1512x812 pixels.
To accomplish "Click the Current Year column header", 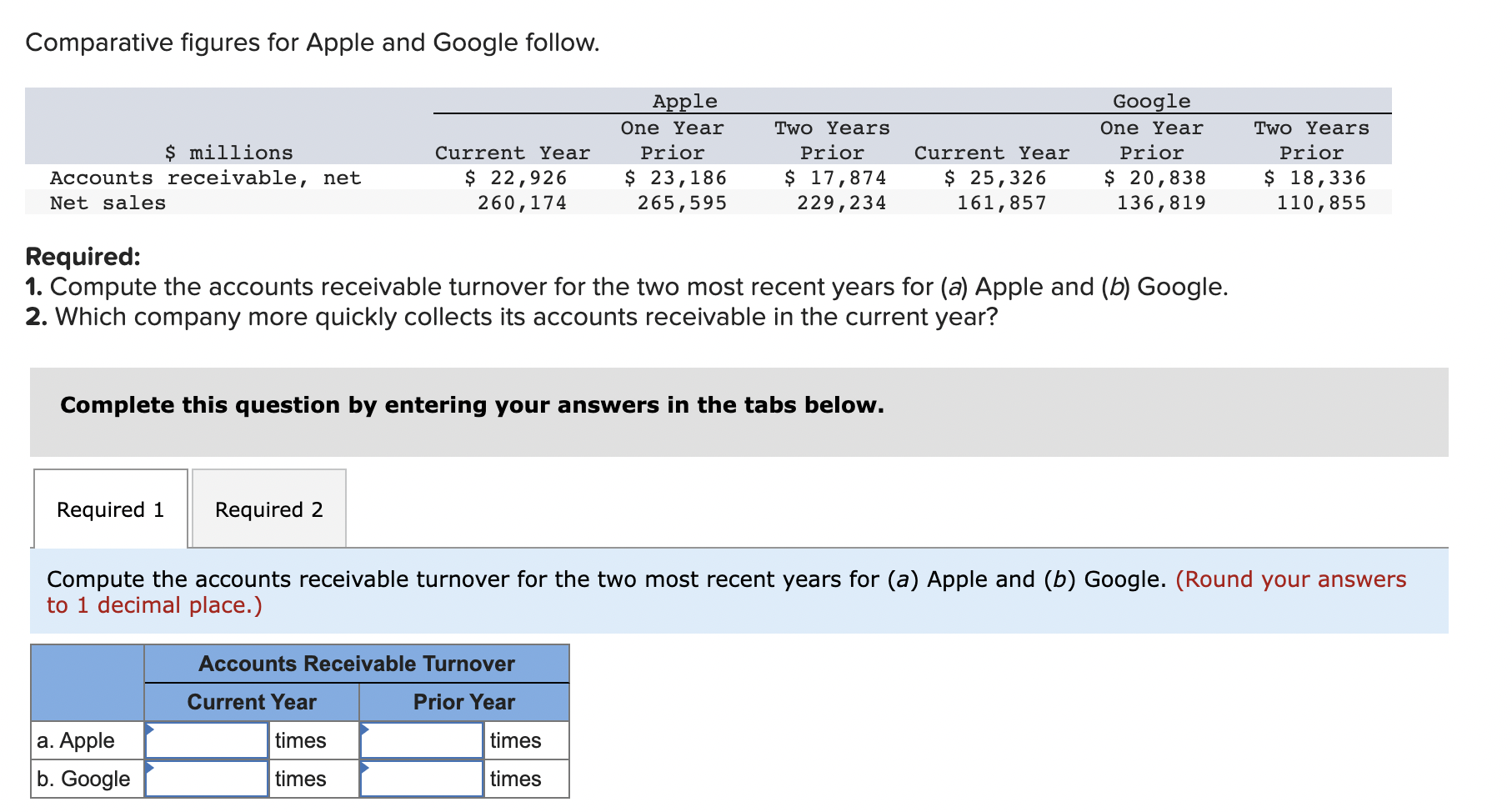I will tap(251, 702).
